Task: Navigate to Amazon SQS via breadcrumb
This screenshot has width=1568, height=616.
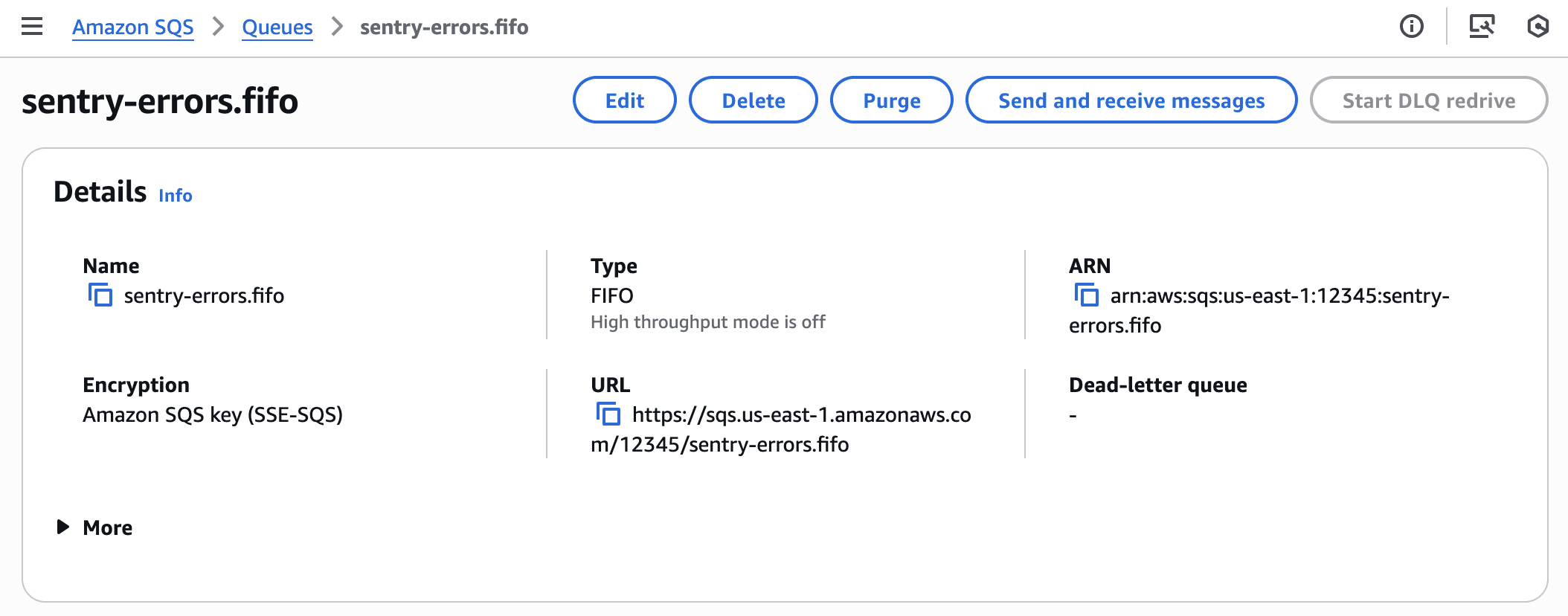Action: 132,27
